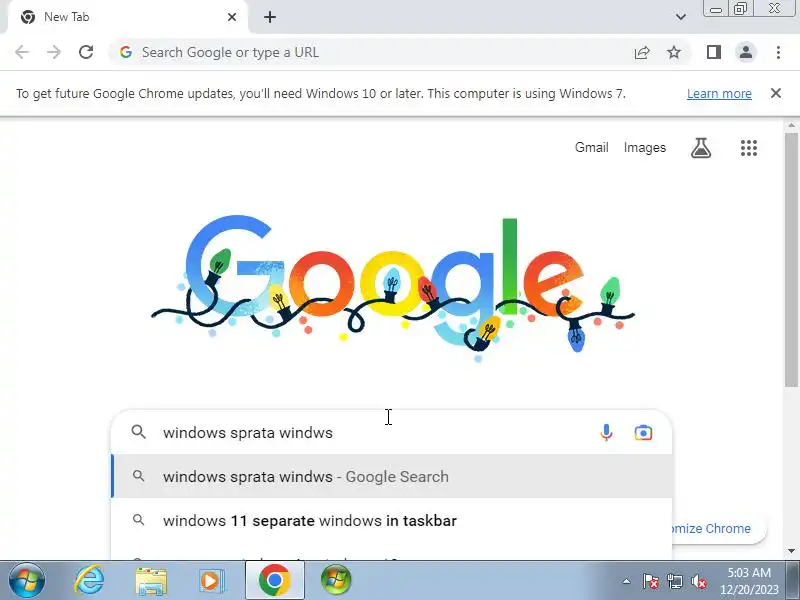
Task: Open the Chrome side panel icon
Action: (x=714, y=52)
